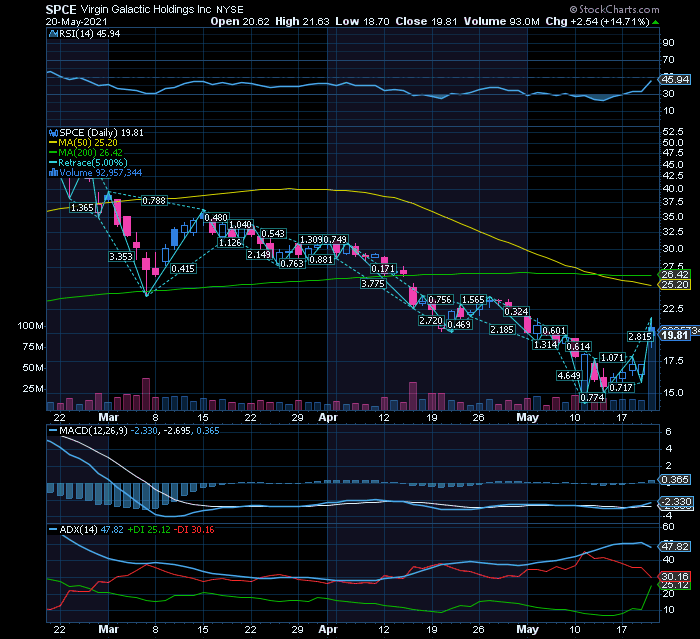This screenshot has width=700, height=639.
Task: Click the 0.171 retrace label
Action: tap(383, 269)
